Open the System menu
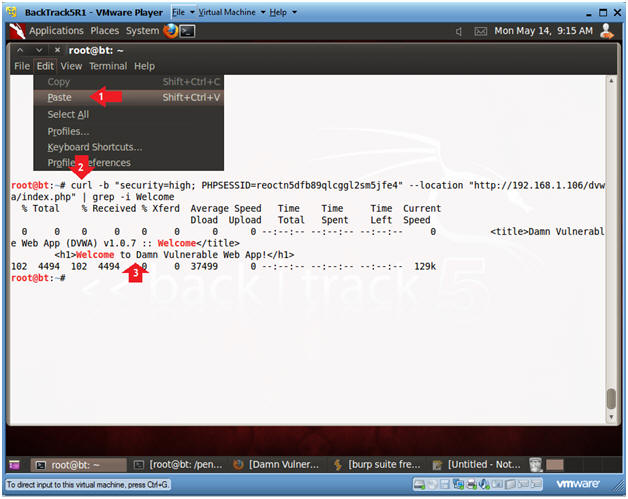 (x=142, y=31)
